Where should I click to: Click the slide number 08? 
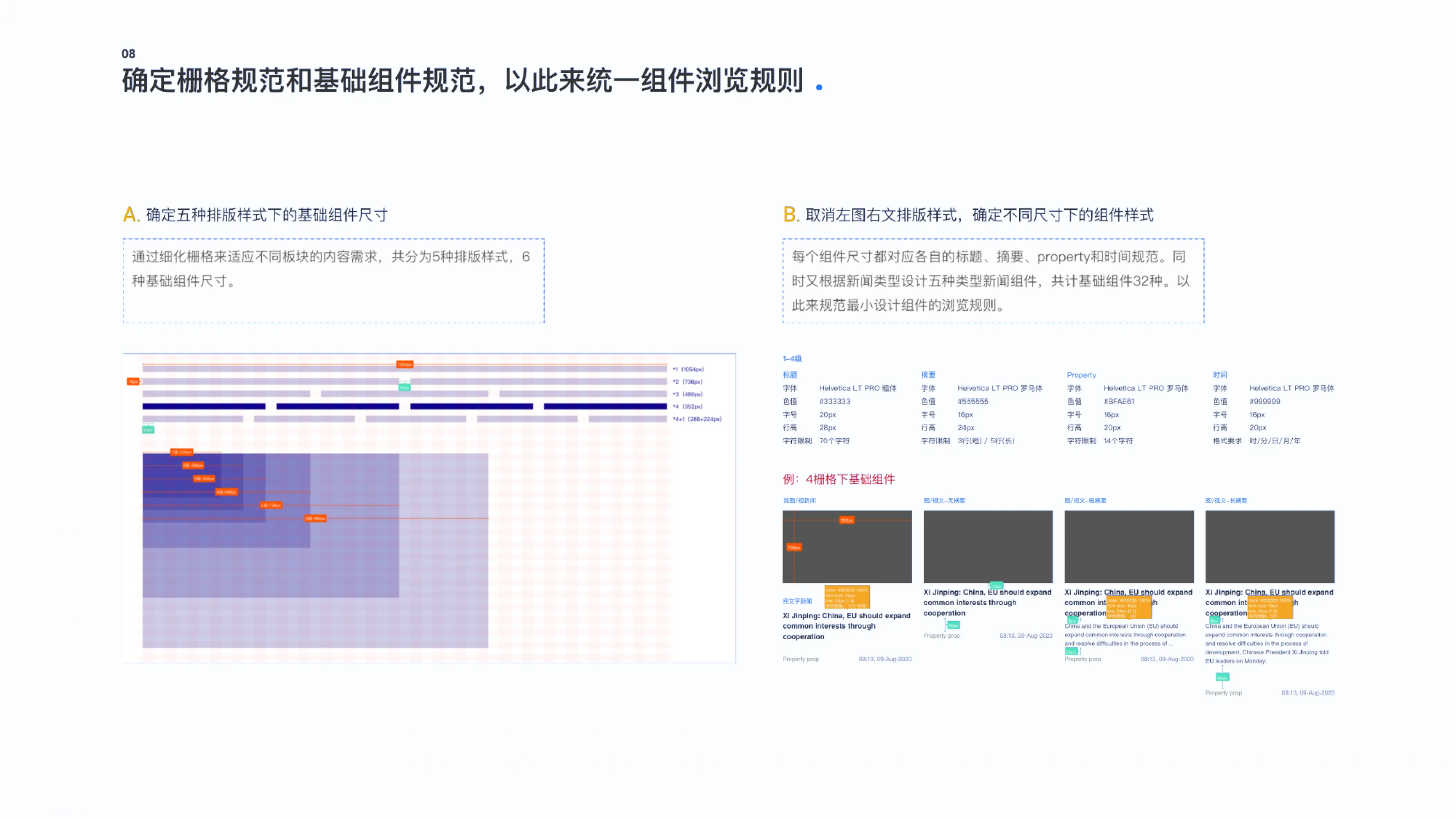pos(128,54)
